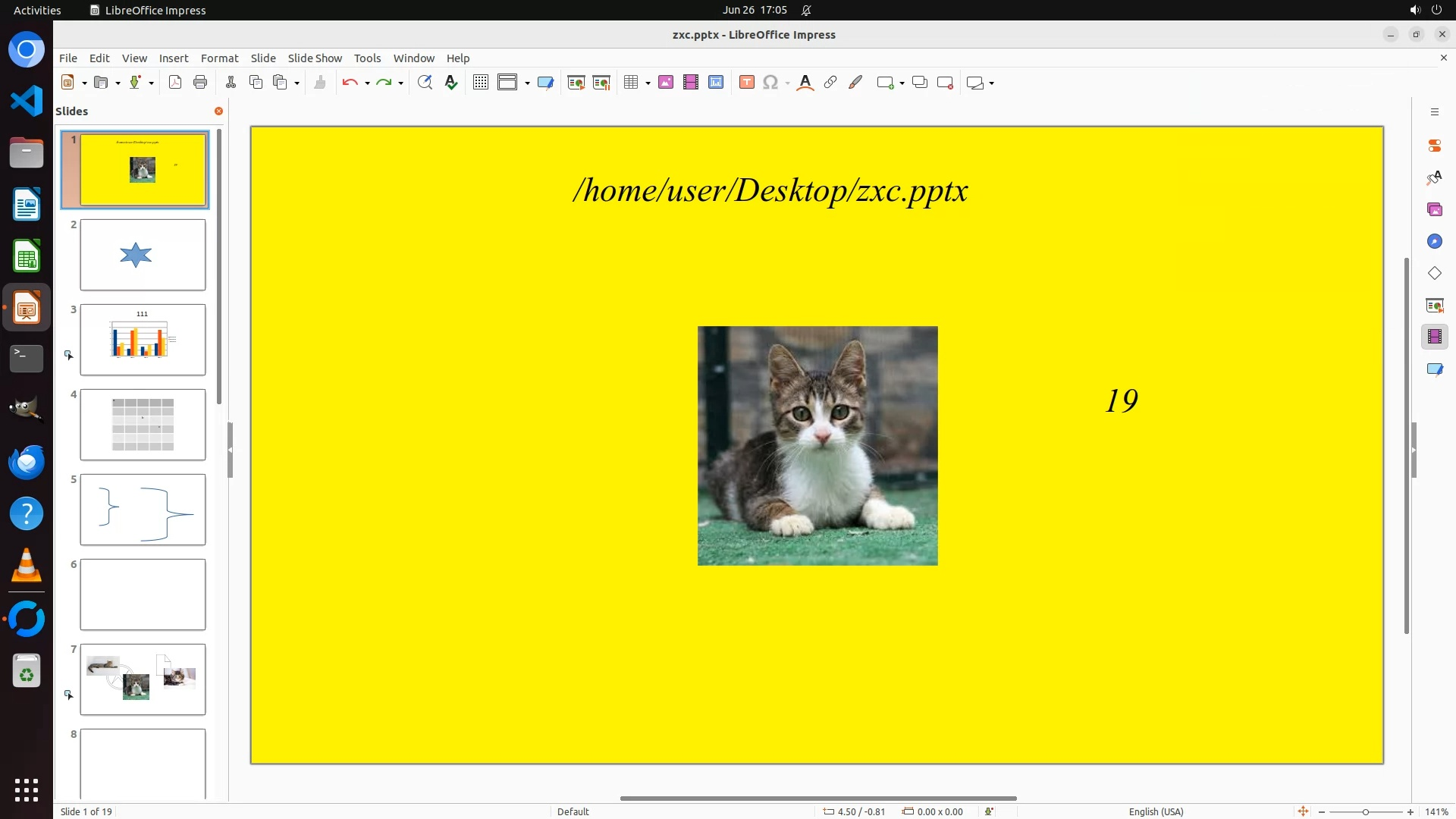1456x819 pixels.
Task: Toggle the Master Slide view icon
Action: pos(546,83)
